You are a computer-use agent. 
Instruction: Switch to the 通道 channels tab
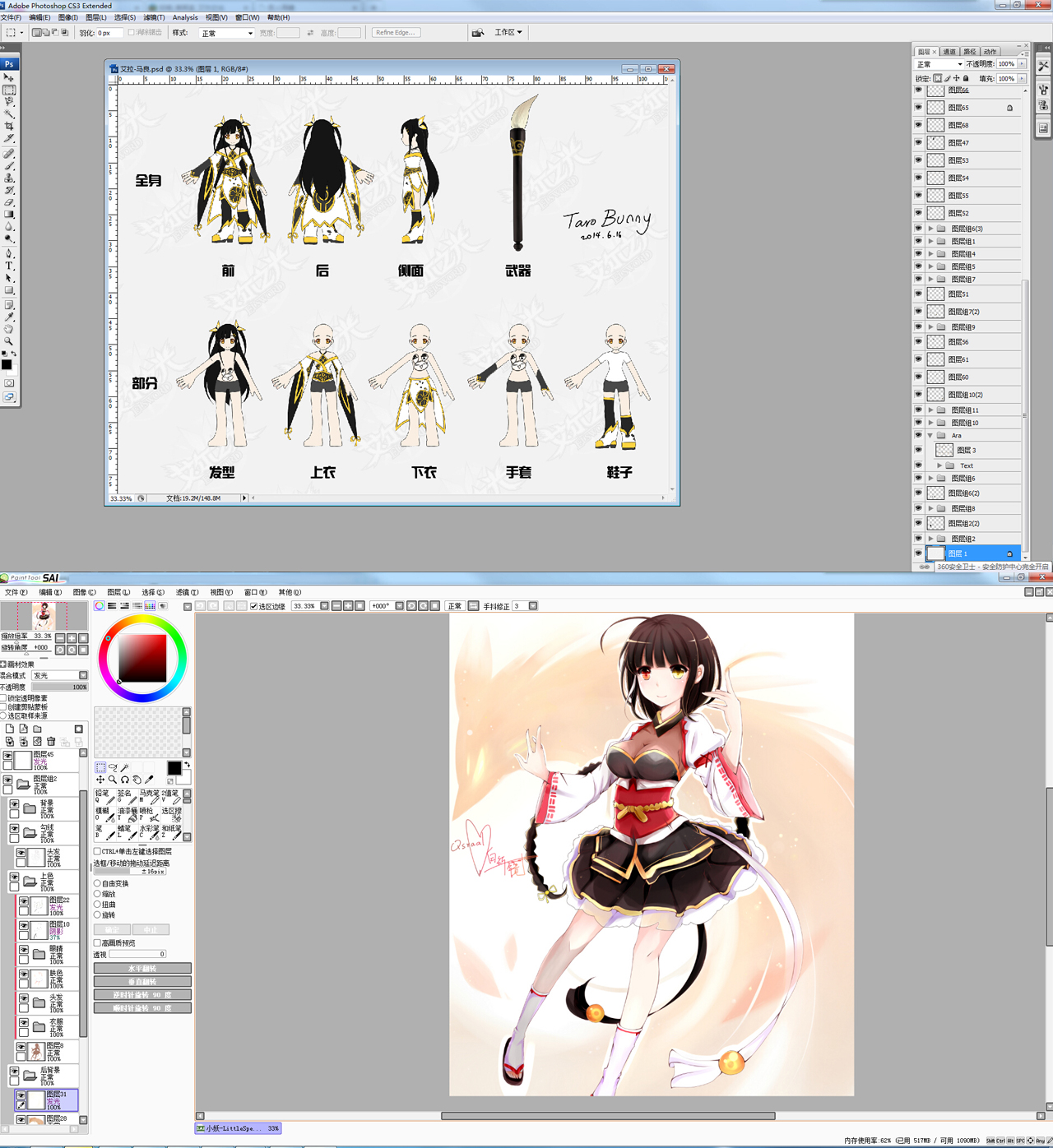tap(950, 51)
